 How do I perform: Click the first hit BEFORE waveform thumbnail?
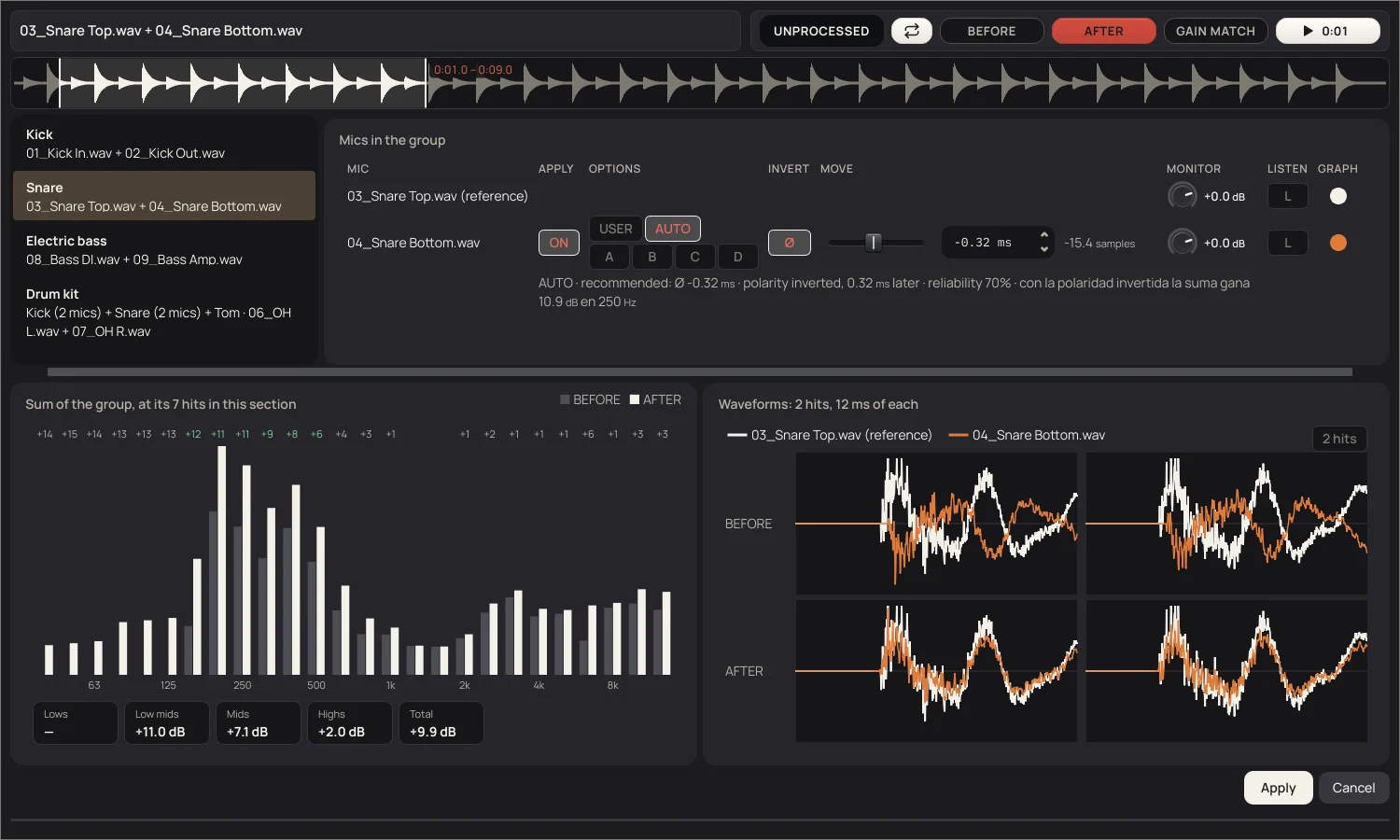coord(936,524)
